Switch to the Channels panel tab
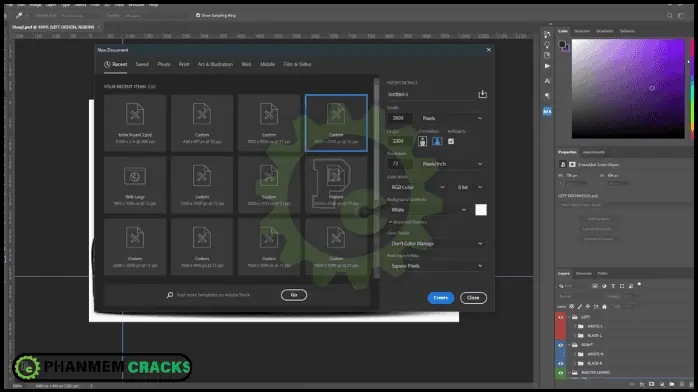The height and width of the screenshot is (392, 698). (x=584, y=273)
